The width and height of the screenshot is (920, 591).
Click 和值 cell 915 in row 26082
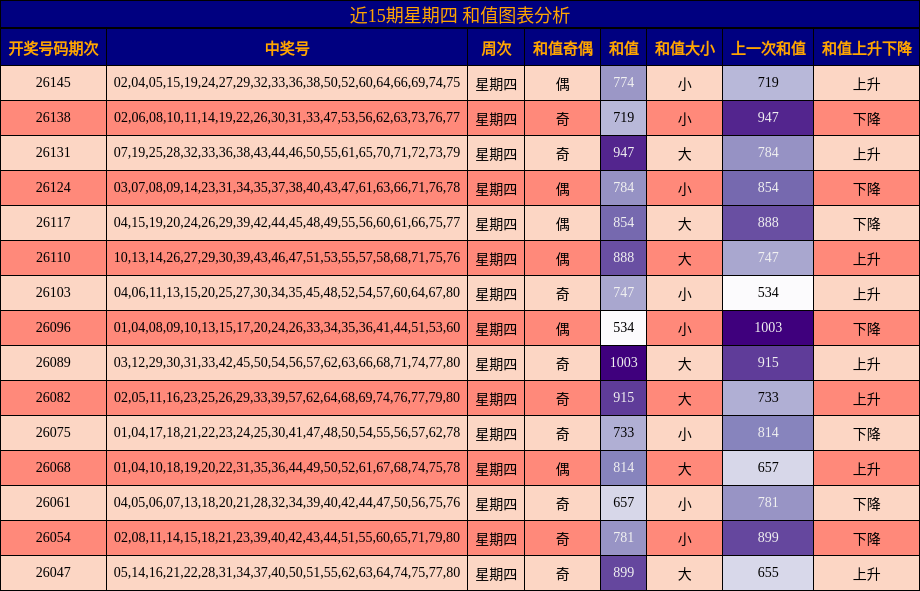tap(623, 397)
